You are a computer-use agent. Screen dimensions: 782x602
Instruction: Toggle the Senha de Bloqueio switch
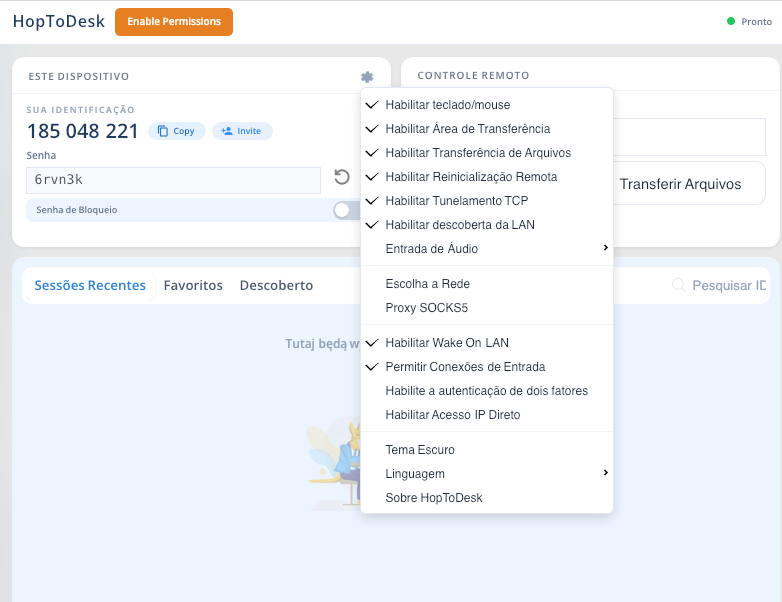pos(347,210)
